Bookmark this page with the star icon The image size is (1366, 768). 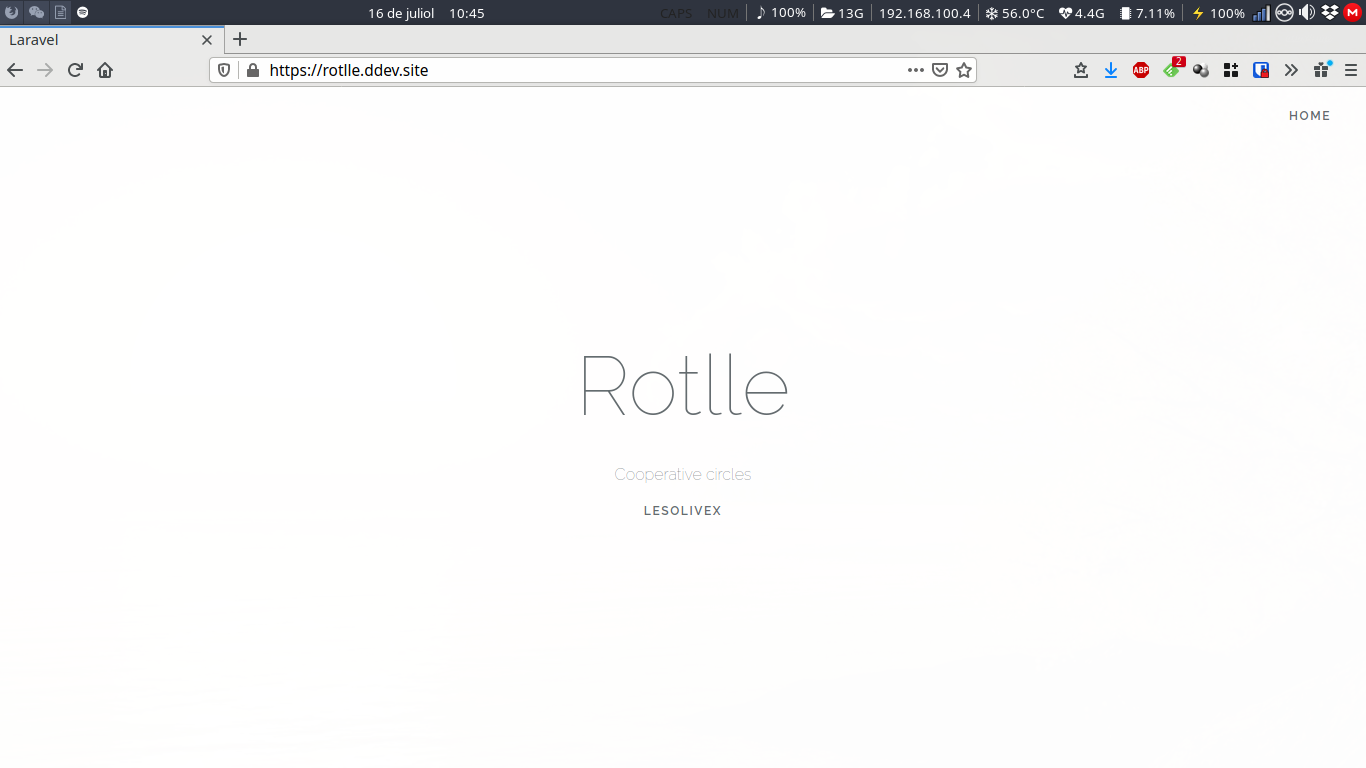964,70
